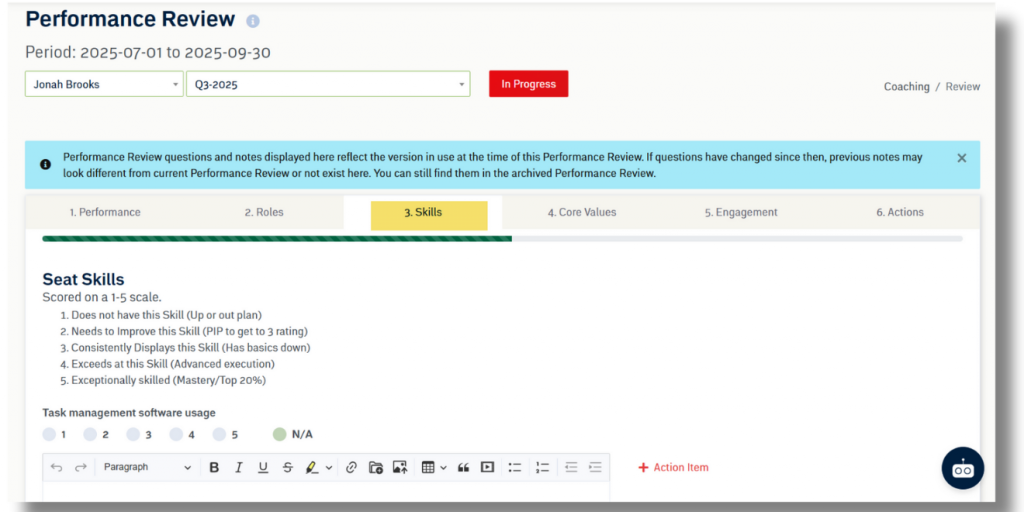1024x512 pixels.
Task: Click the In Progress status button
Action: click(x=528, y=84)
